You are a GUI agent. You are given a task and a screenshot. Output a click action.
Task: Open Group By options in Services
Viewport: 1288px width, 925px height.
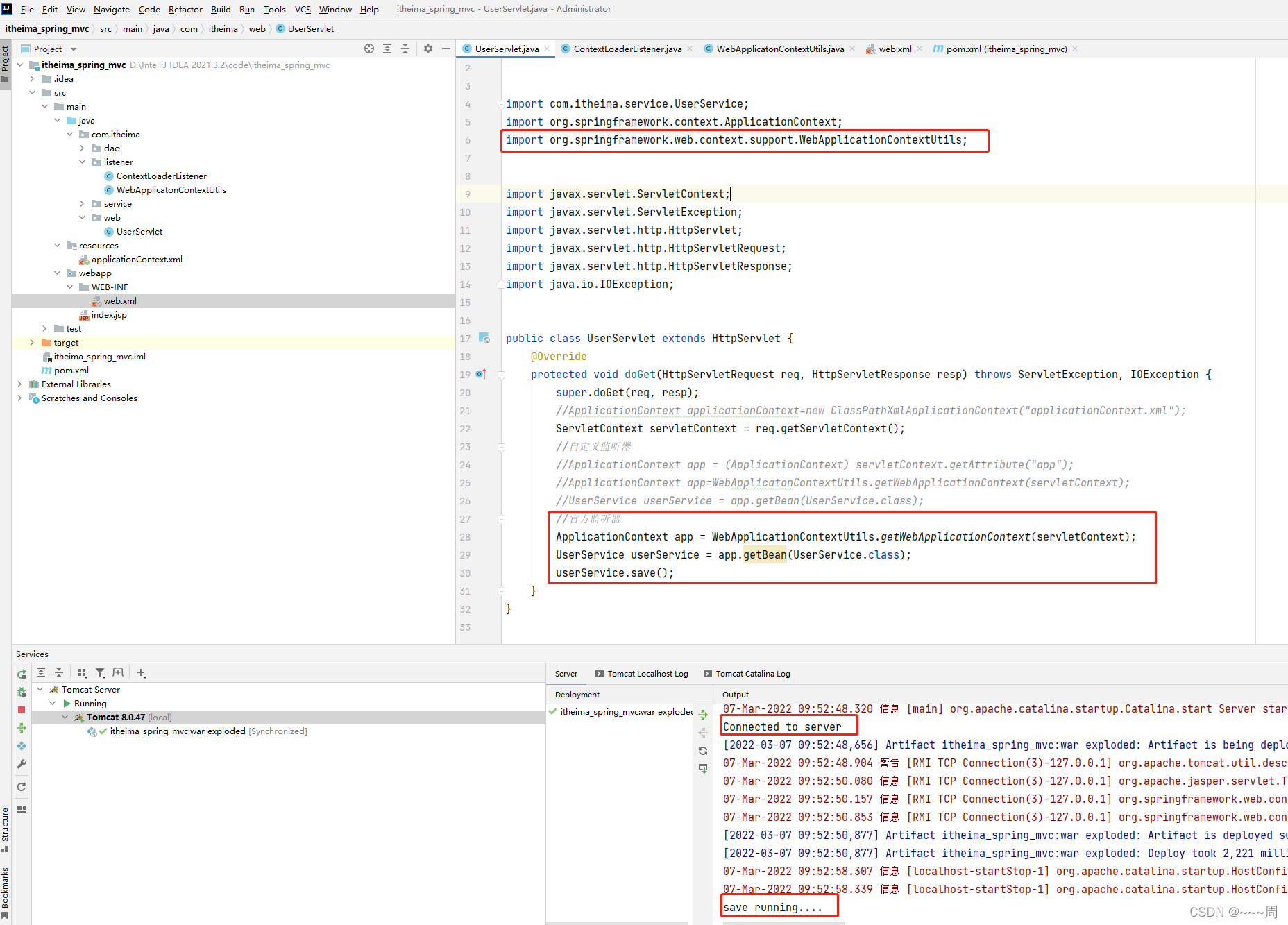(x=82, y=672)
